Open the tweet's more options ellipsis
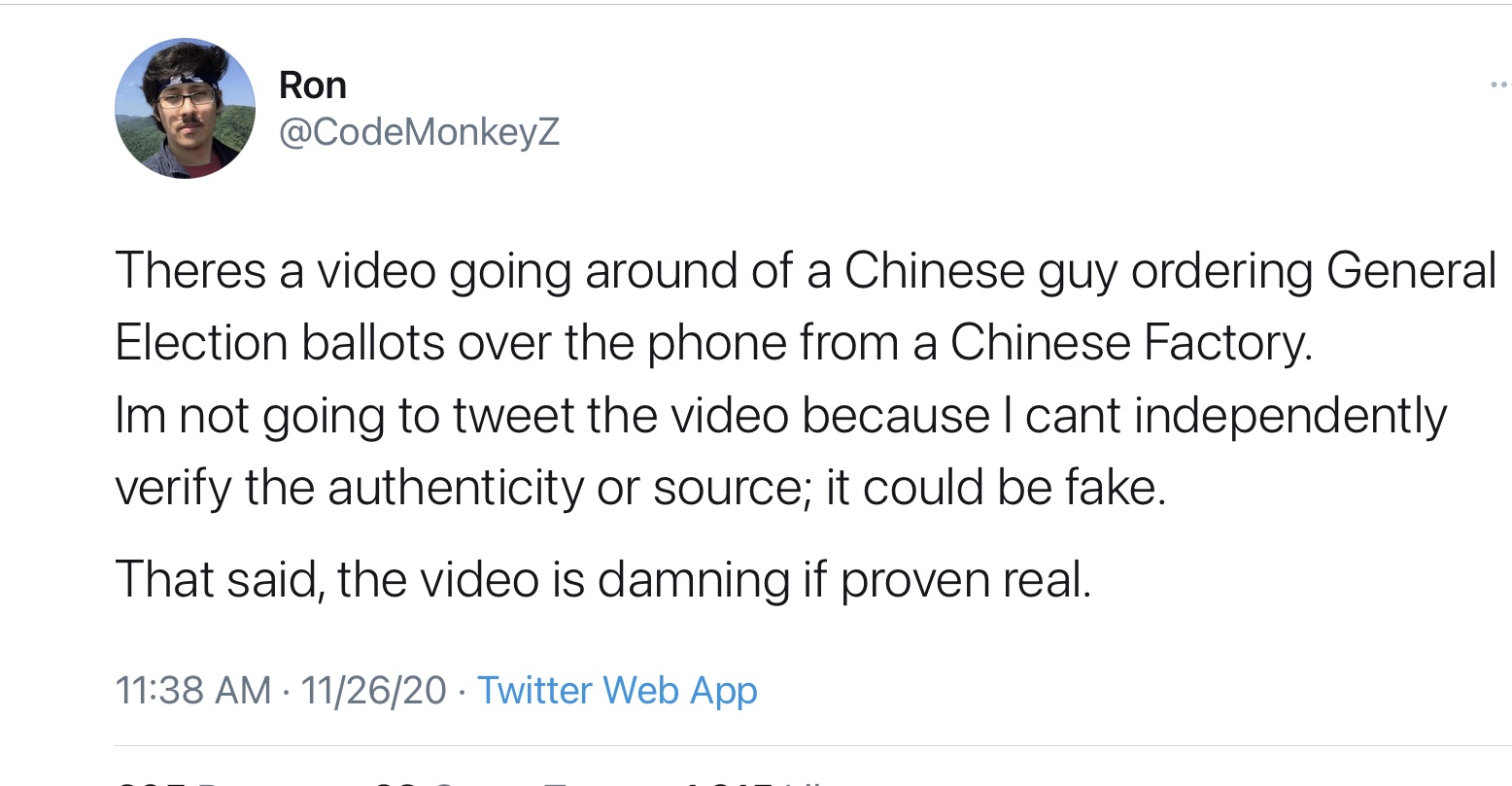 click(1501, 87)
